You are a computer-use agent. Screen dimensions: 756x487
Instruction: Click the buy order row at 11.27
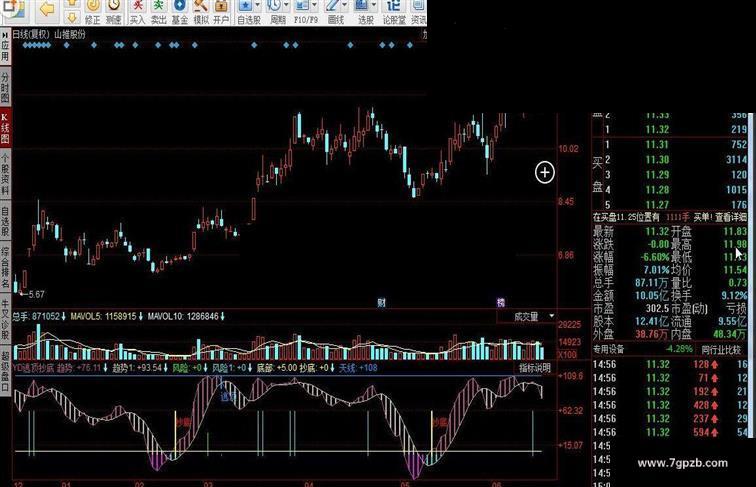[x=674, y=205]
